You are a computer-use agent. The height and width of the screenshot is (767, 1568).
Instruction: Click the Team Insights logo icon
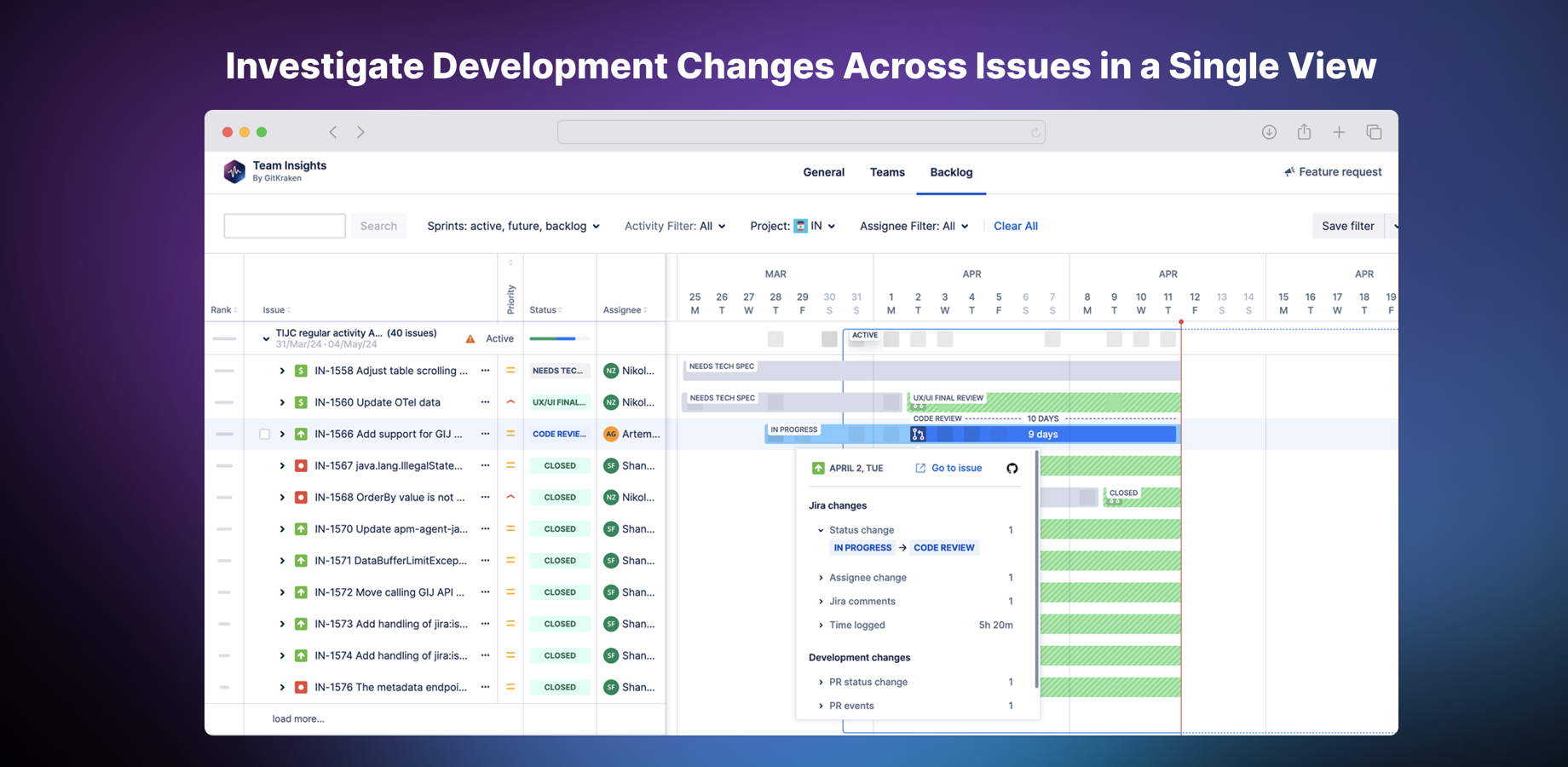(234, 171)
